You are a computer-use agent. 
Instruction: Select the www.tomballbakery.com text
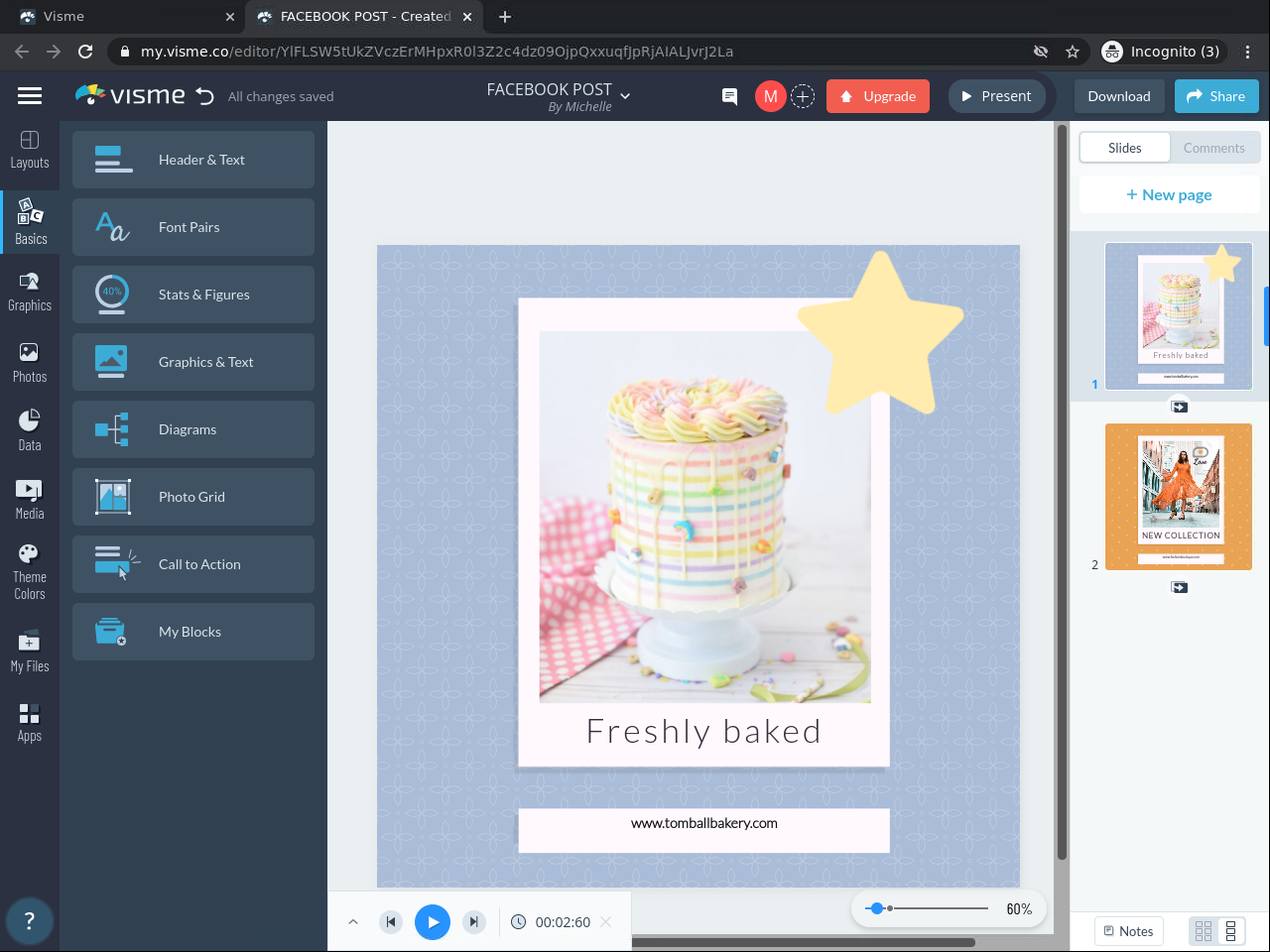704,823
